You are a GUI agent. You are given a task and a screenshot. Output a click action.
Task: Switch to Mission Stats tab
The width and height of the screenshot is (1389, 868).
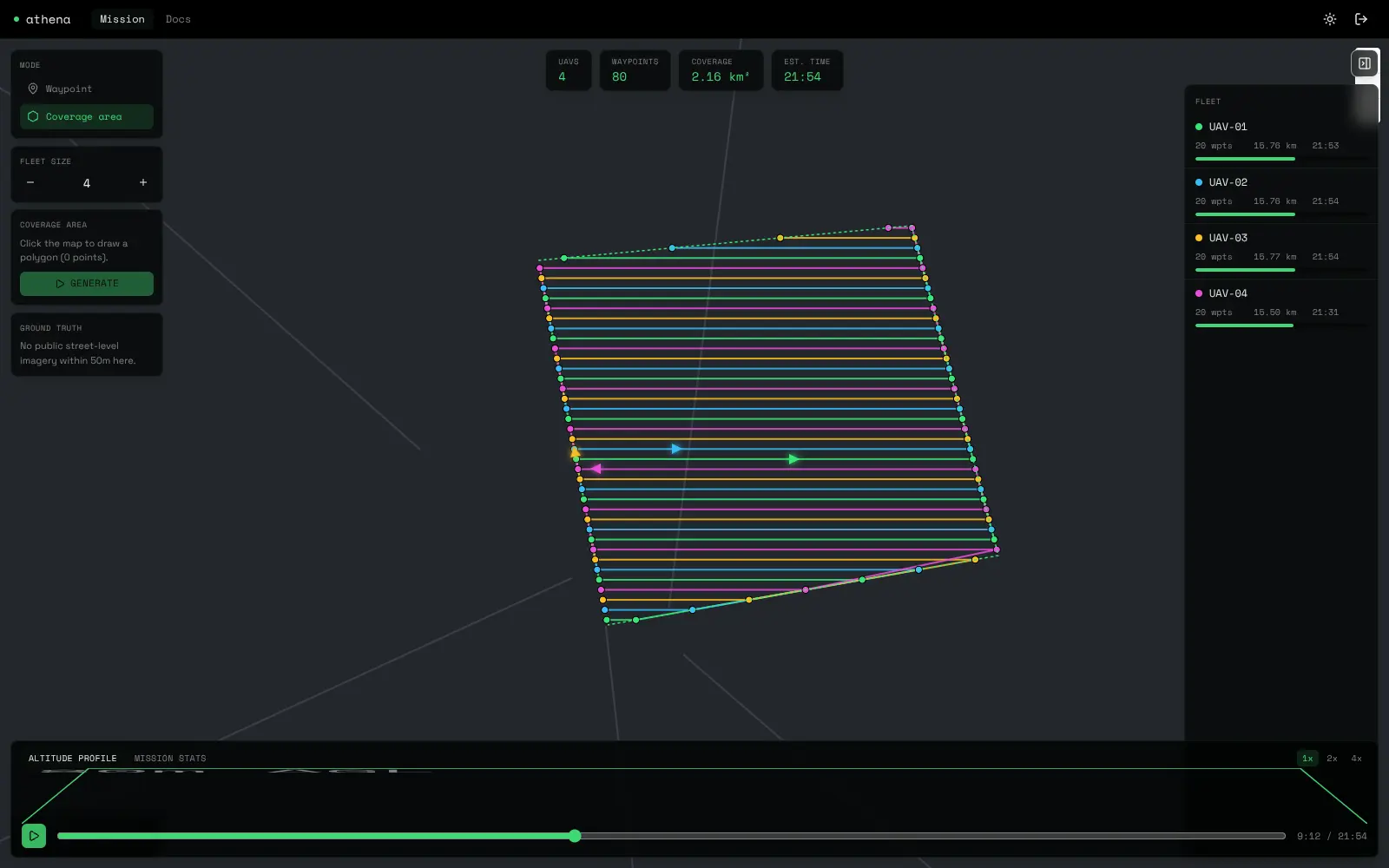tap(170, 759)
